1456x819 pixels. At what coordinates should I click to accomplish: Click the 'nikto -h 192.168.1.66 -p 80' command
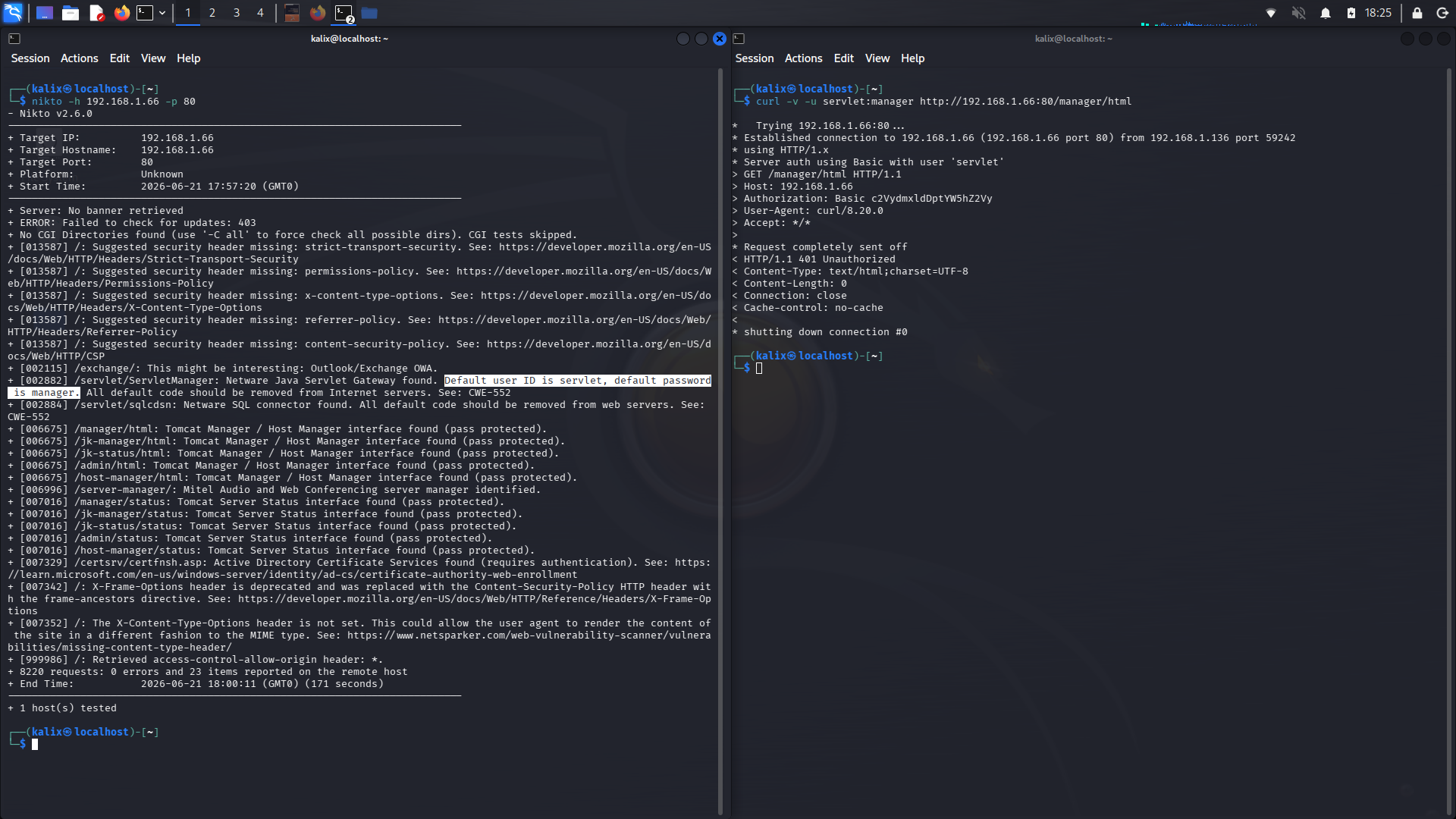click(x=114, y=102)
